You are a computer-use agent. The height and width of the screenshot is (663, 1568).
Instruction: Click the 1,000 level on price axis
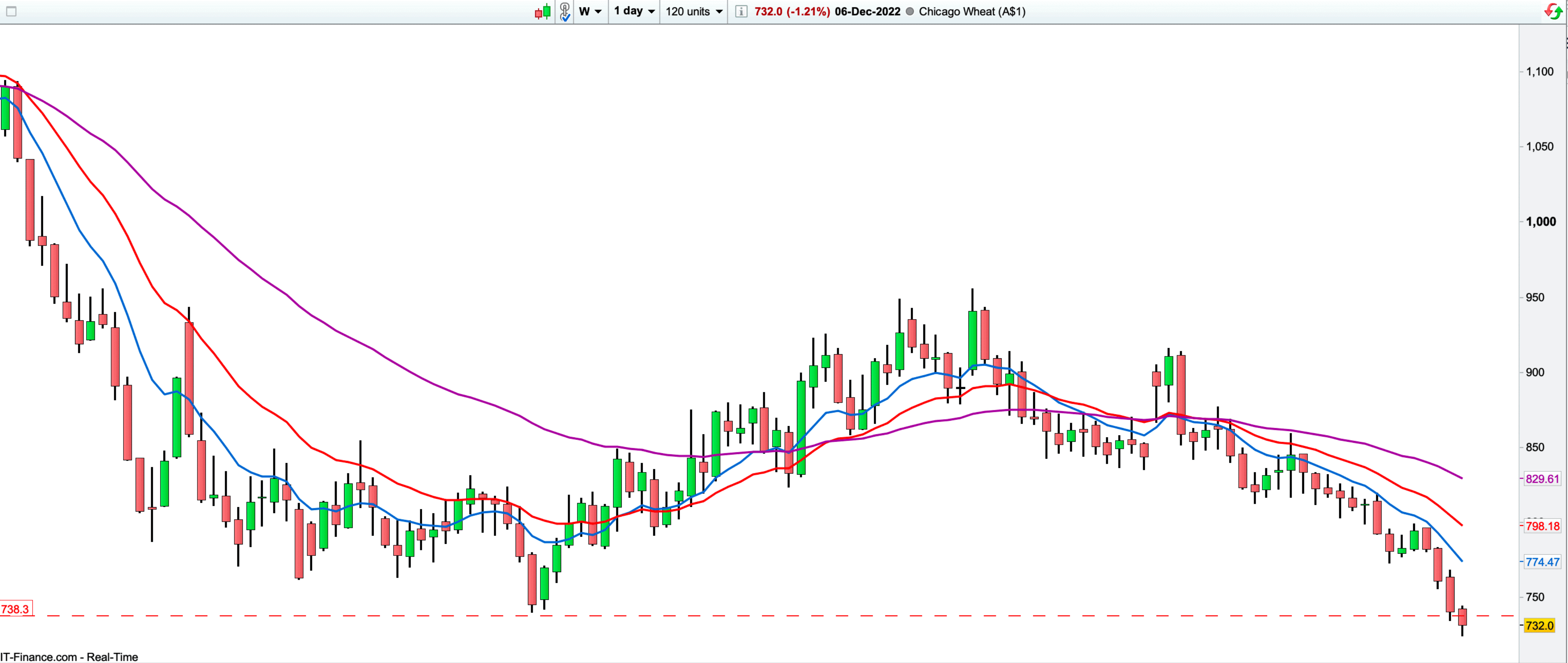tap(1541, 222)
